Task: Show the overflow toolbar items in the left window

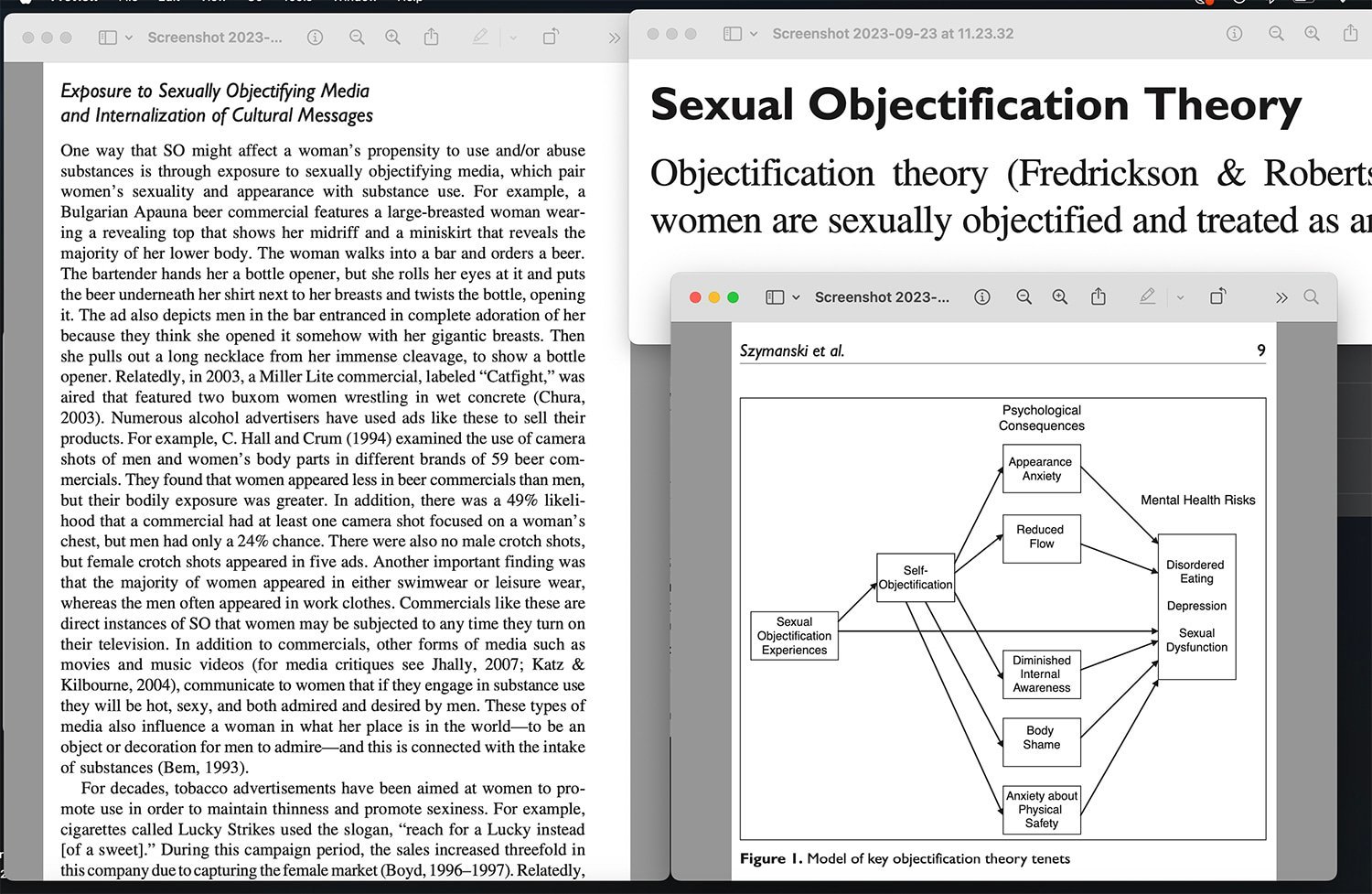Action: coord(614,38)
